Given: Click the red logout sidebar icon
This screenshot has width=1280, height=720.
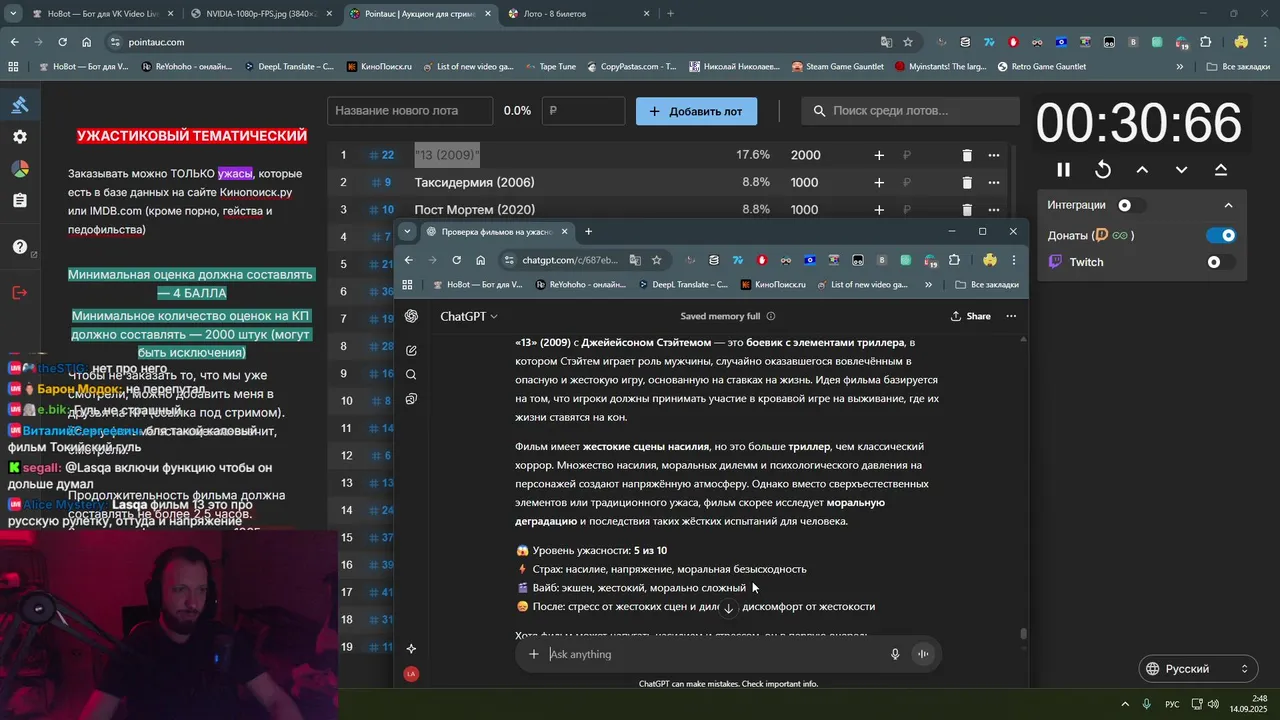Looking at the screenshot, I should click(20, 292).
